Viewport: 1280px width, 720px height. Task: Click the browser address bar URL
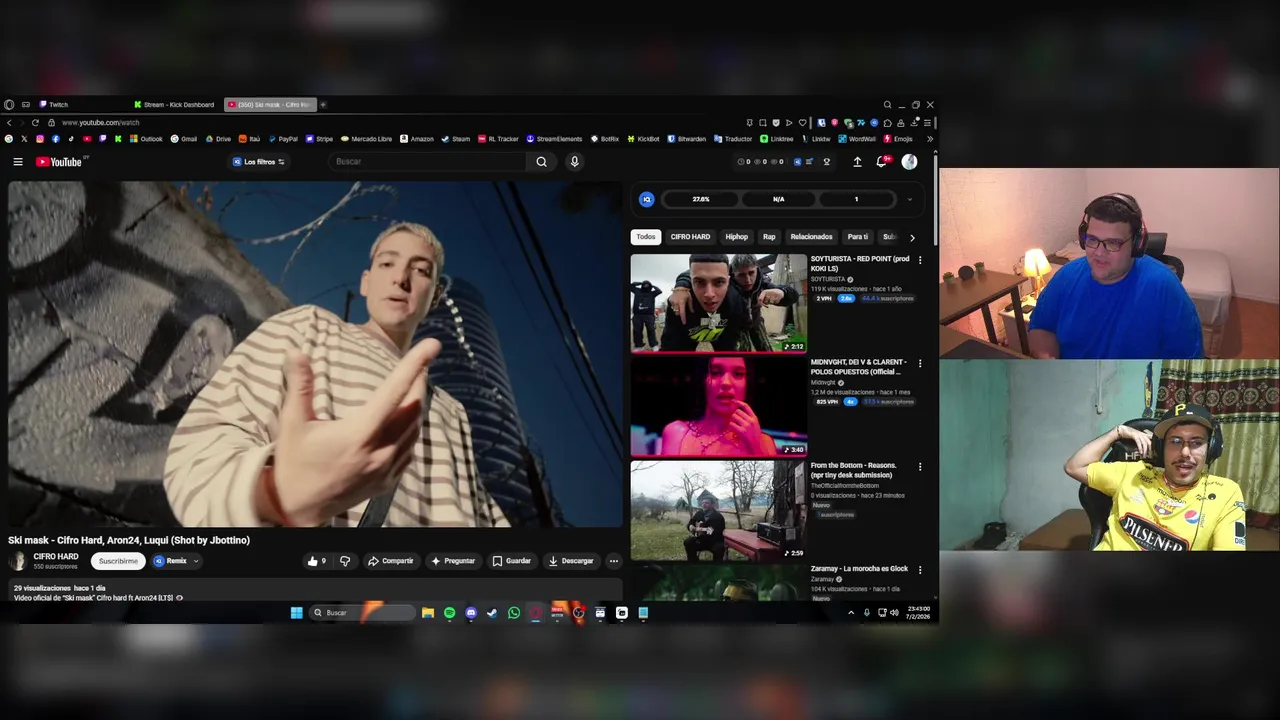click(x=101, y=122)
